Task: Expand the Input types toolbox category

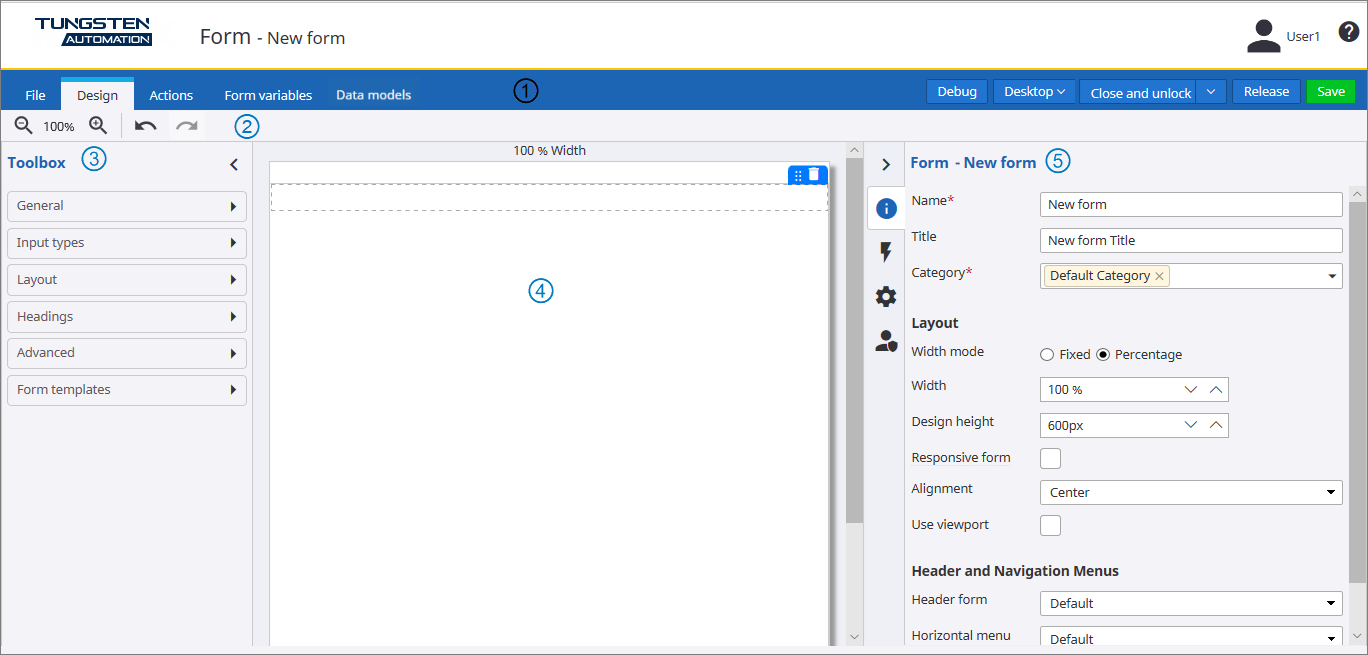Action: [x=126, y=243]
